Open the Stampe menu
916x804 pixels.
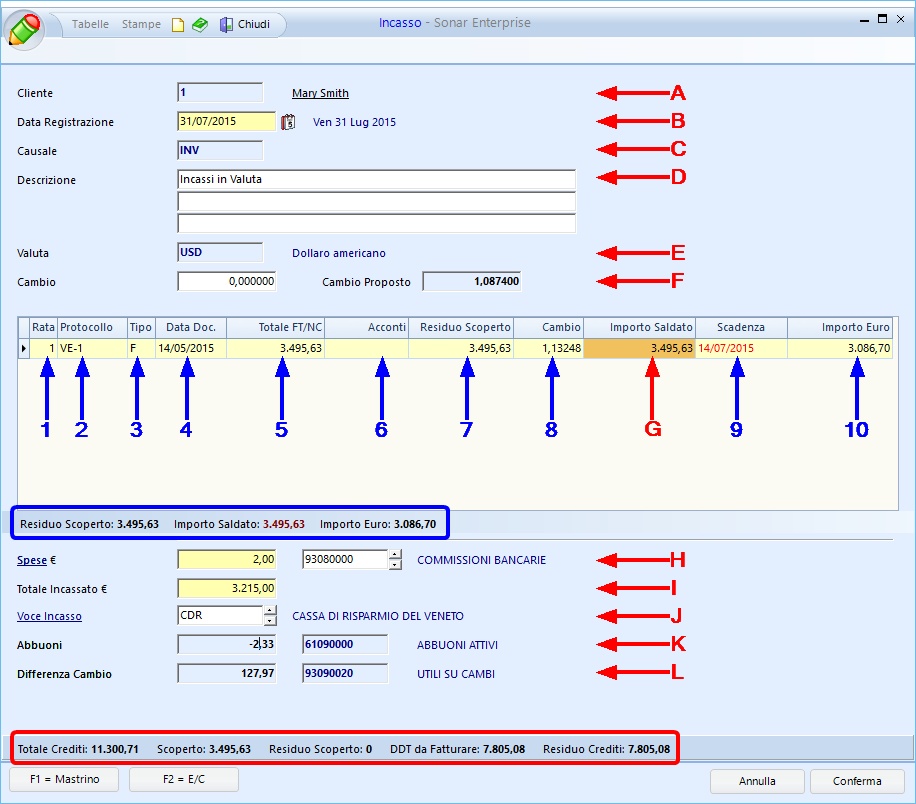tap(141, 24)
